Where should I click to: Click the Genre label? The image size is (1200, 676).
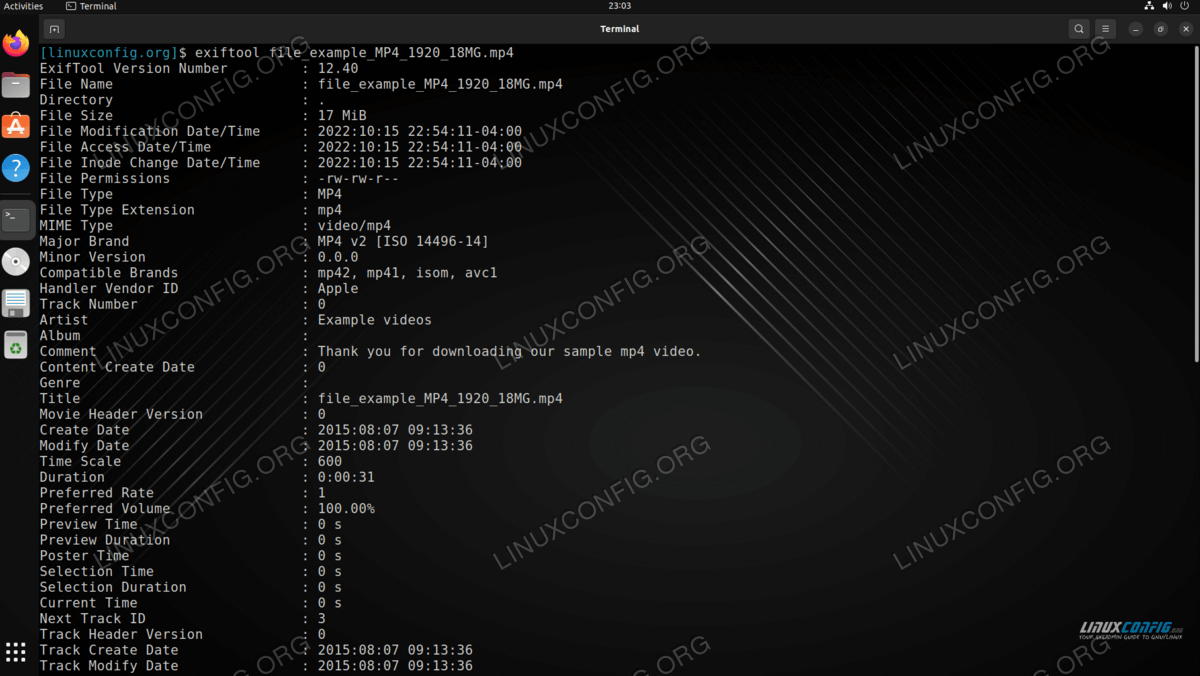(60, 383)
